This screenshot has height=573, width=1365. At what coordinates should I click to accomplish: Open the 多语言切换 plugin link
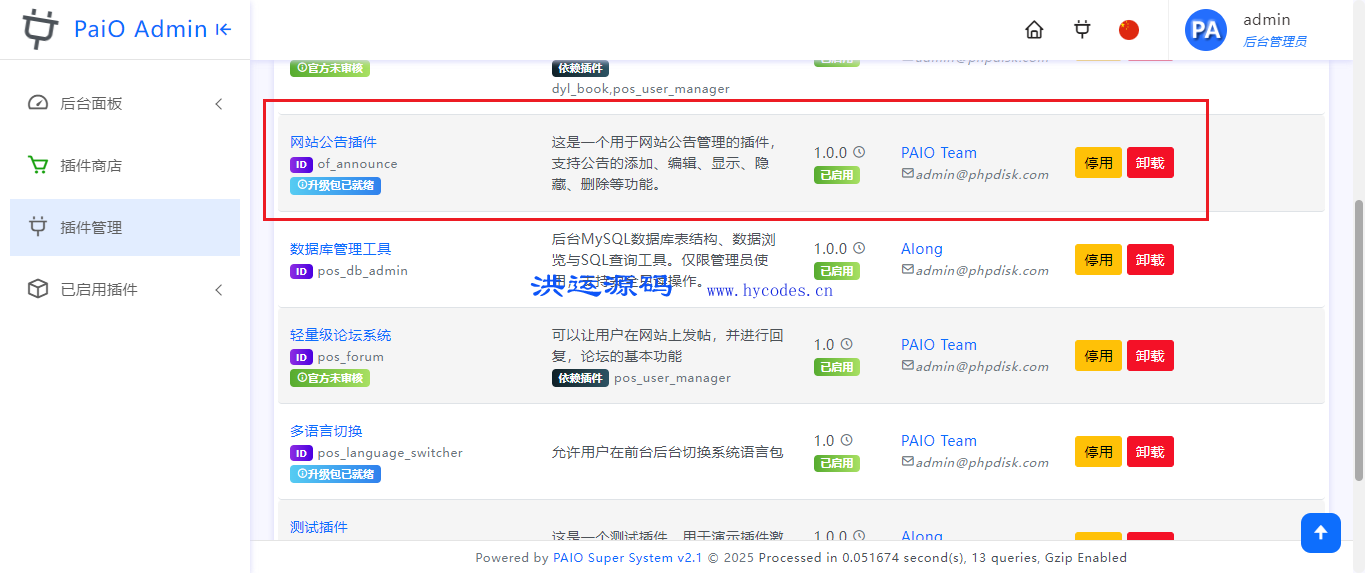(326, 431)
